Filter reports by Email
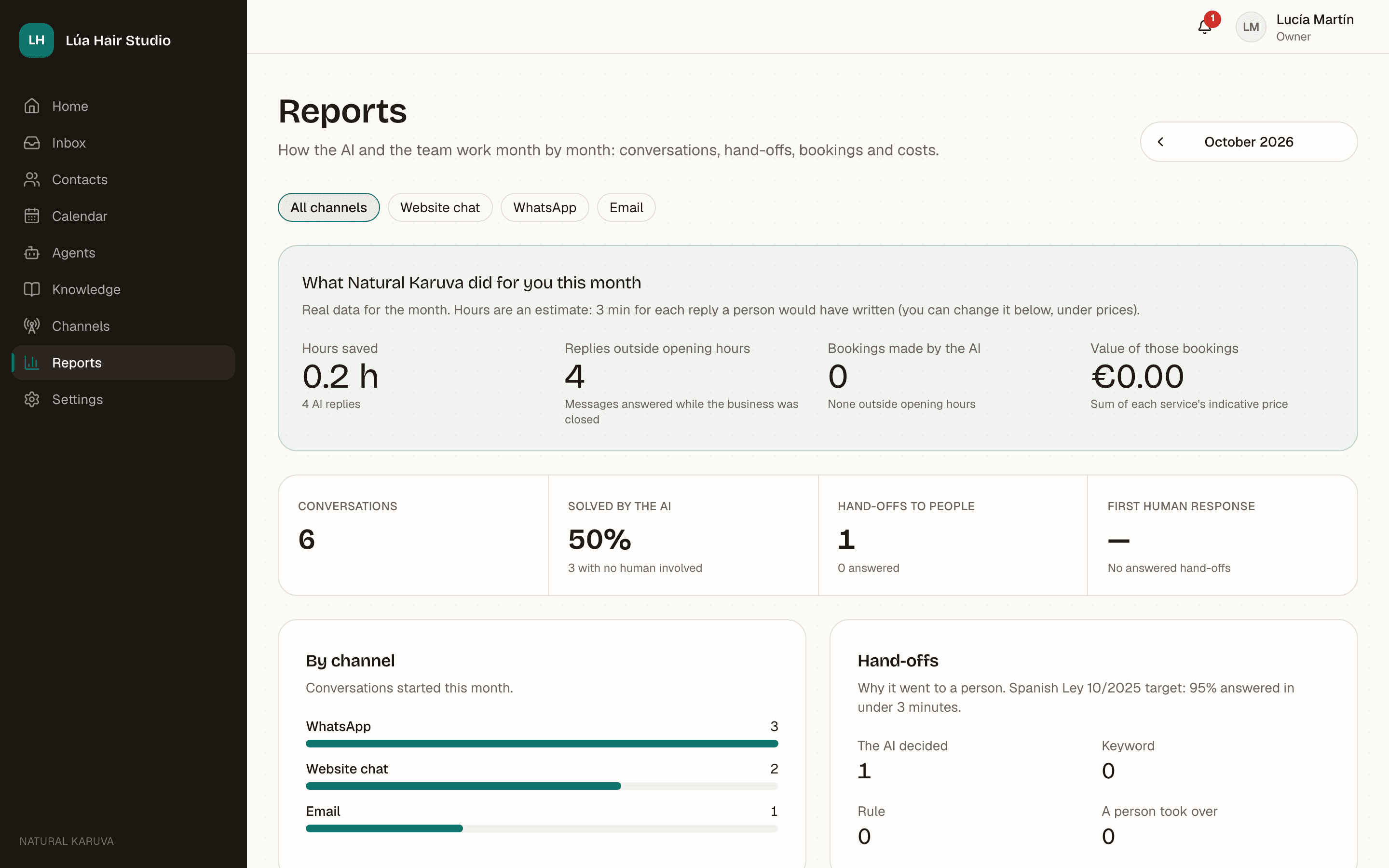This screenshot has height=868, width=1389. 626,207
